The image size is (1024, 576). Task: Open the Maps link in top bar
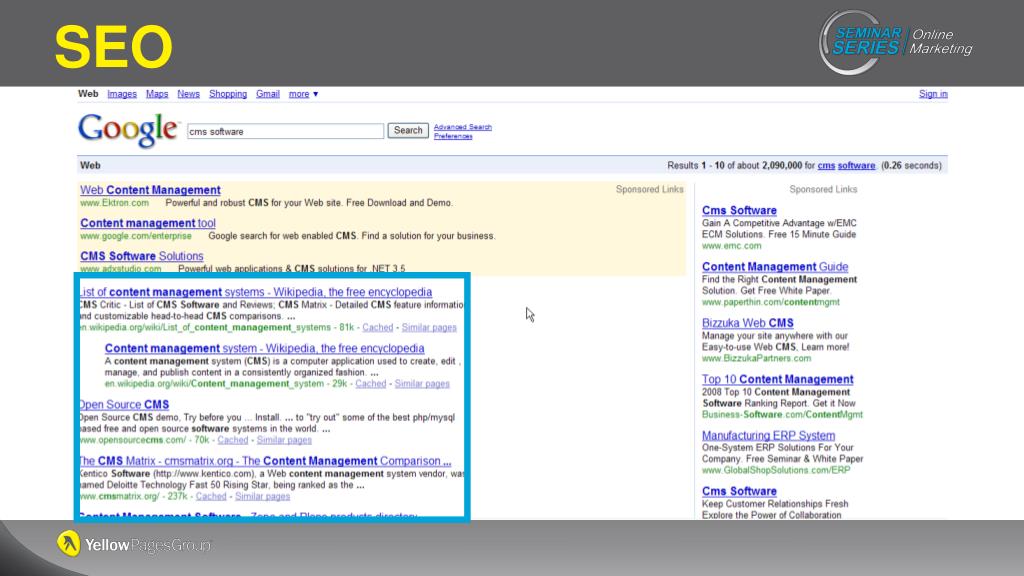pos(157,94)
